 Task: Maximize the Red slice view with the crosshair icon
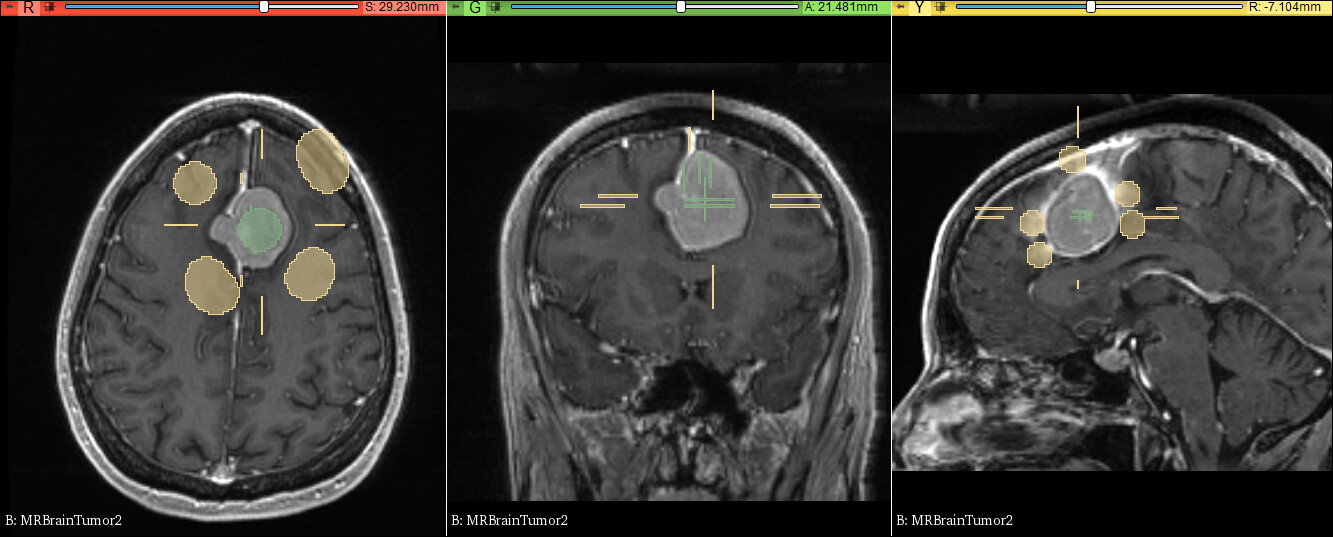pos(49,7)
